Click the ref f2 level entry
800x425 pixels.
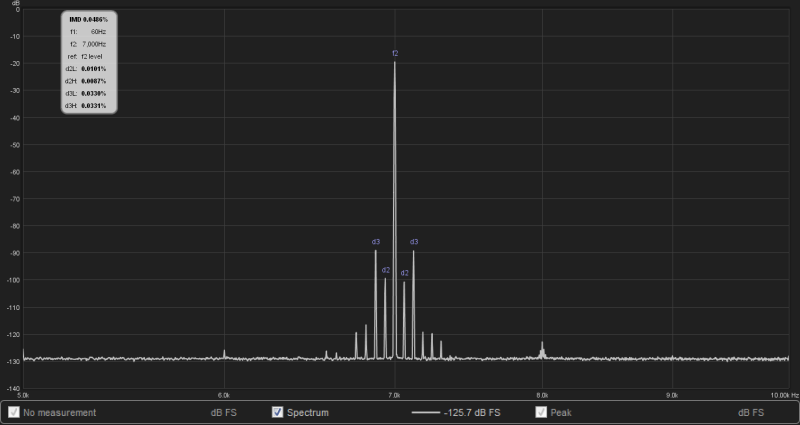tap(86, 57)
